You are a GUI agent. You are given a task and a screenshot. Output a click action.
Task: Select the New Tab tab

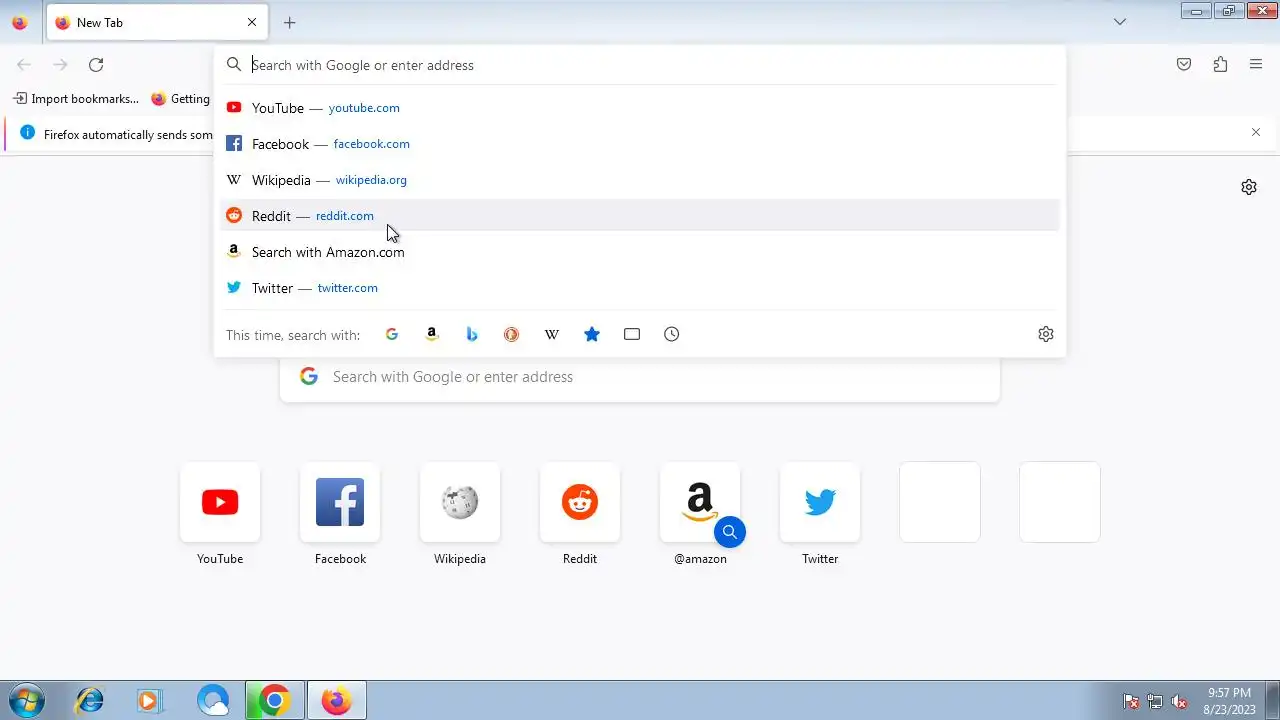click(x=157, y=22)
